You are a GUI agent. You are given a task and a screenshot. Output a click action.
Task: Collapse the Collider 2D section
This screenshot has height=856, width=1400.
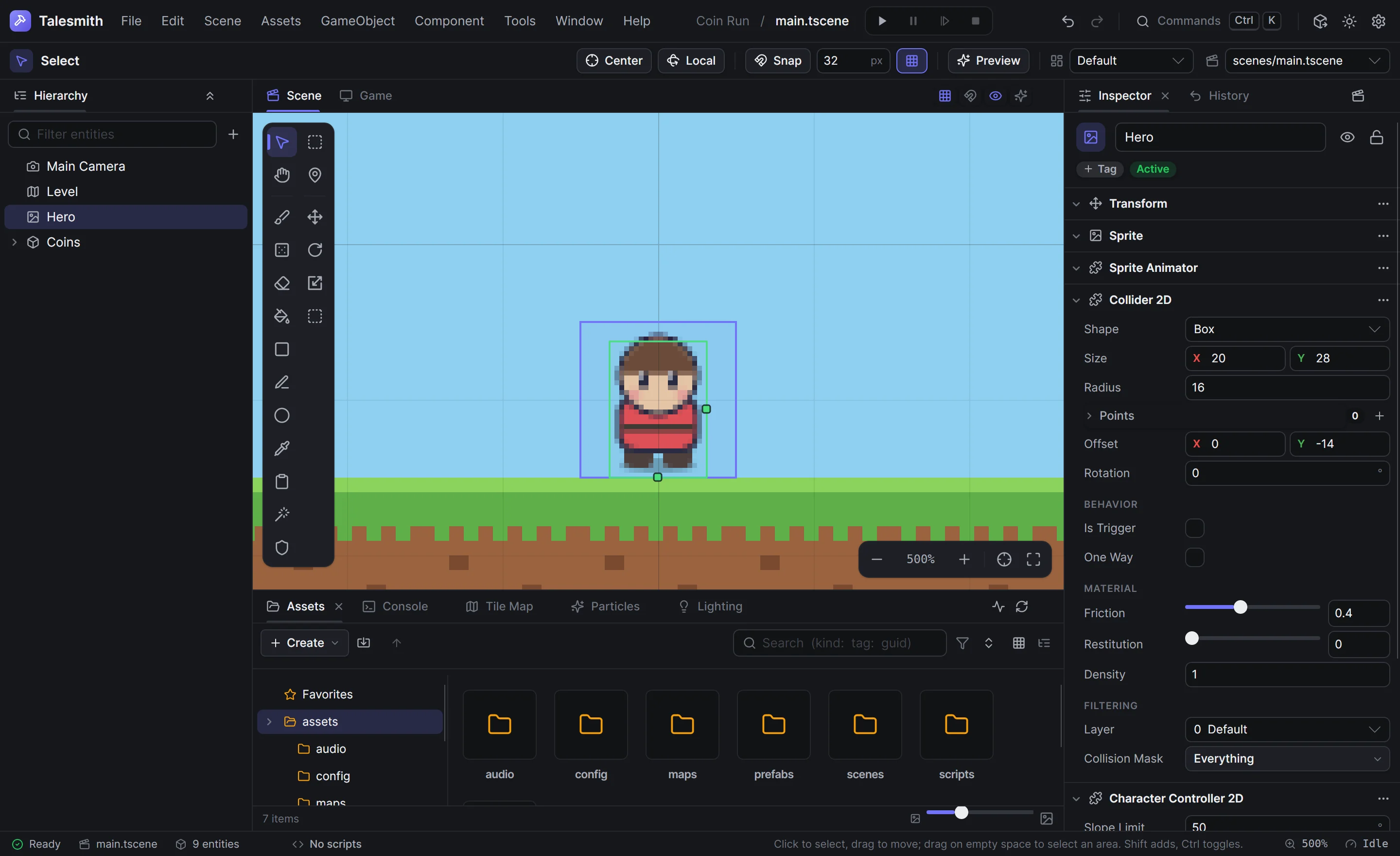click(x=1076, y=300)
